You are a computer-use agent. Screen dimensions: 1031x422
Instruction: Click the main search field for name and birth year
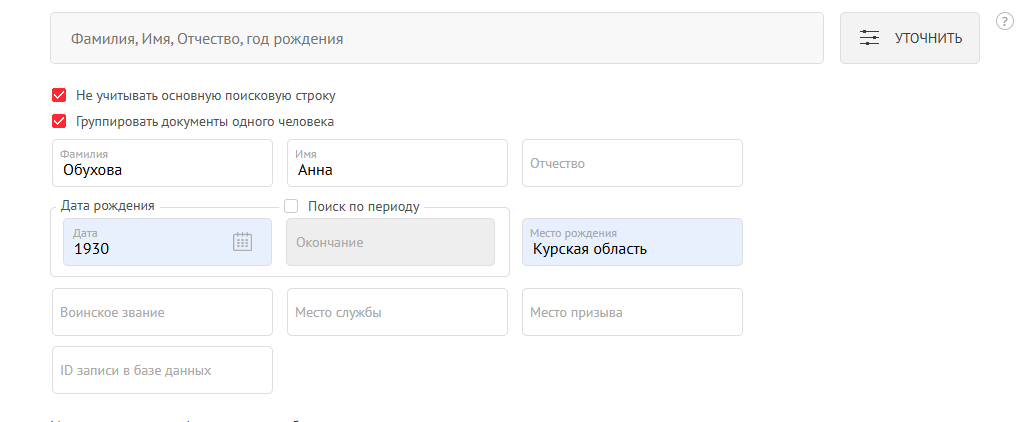436,38
